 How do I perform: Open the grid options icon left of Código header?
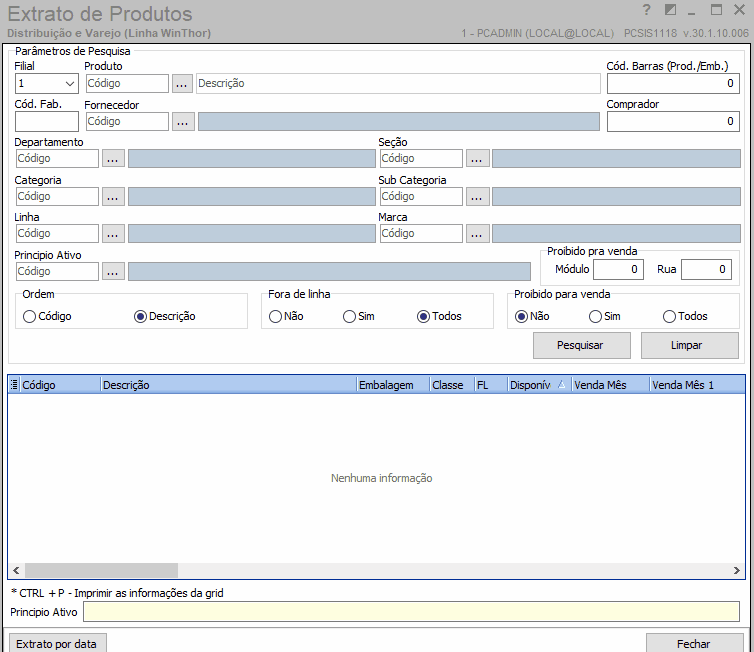coord(14,385)
